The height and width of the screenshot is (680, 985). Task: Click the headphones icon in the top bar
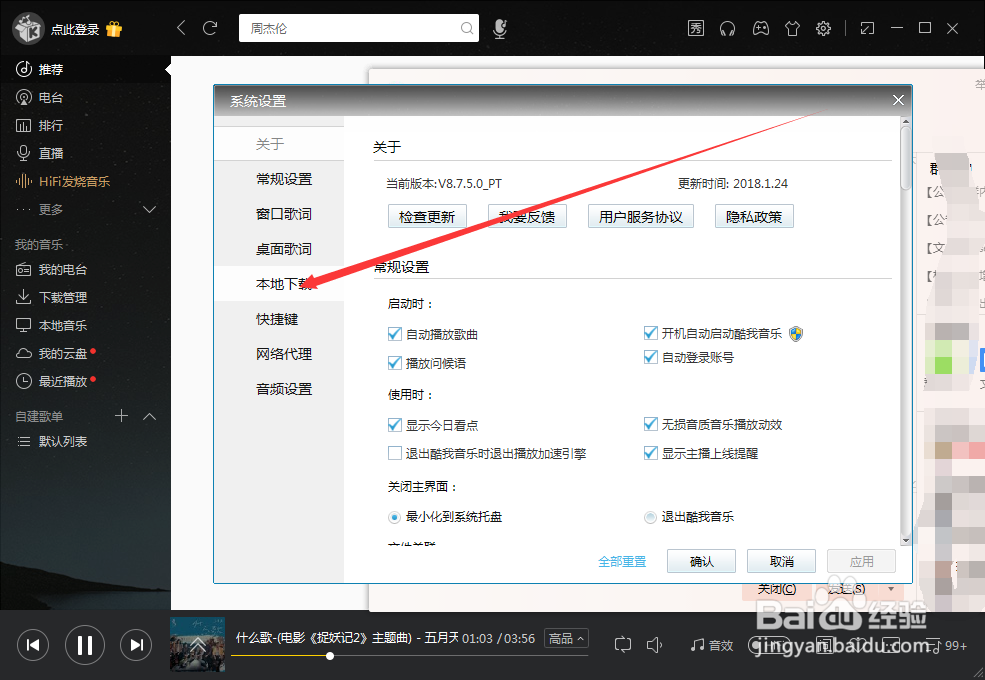(x=727, y=28)
